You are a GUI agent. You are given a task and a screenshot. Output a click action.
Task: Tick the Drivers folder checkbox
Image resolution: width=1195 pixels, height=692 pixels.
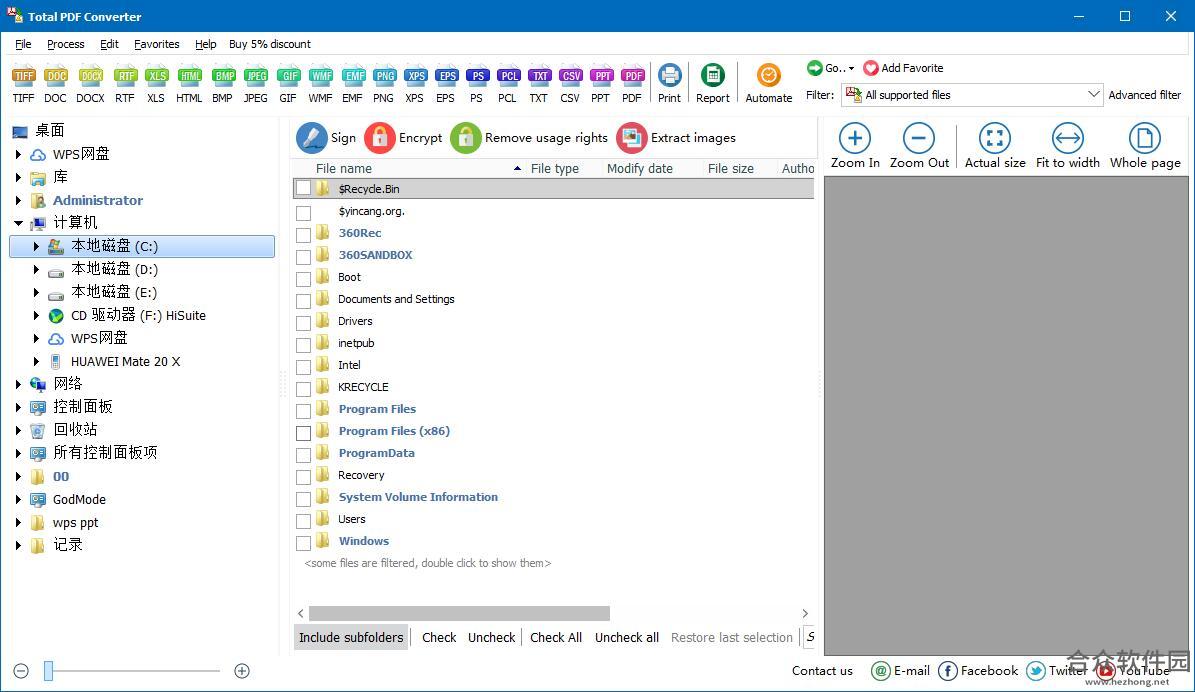(303, 322)
